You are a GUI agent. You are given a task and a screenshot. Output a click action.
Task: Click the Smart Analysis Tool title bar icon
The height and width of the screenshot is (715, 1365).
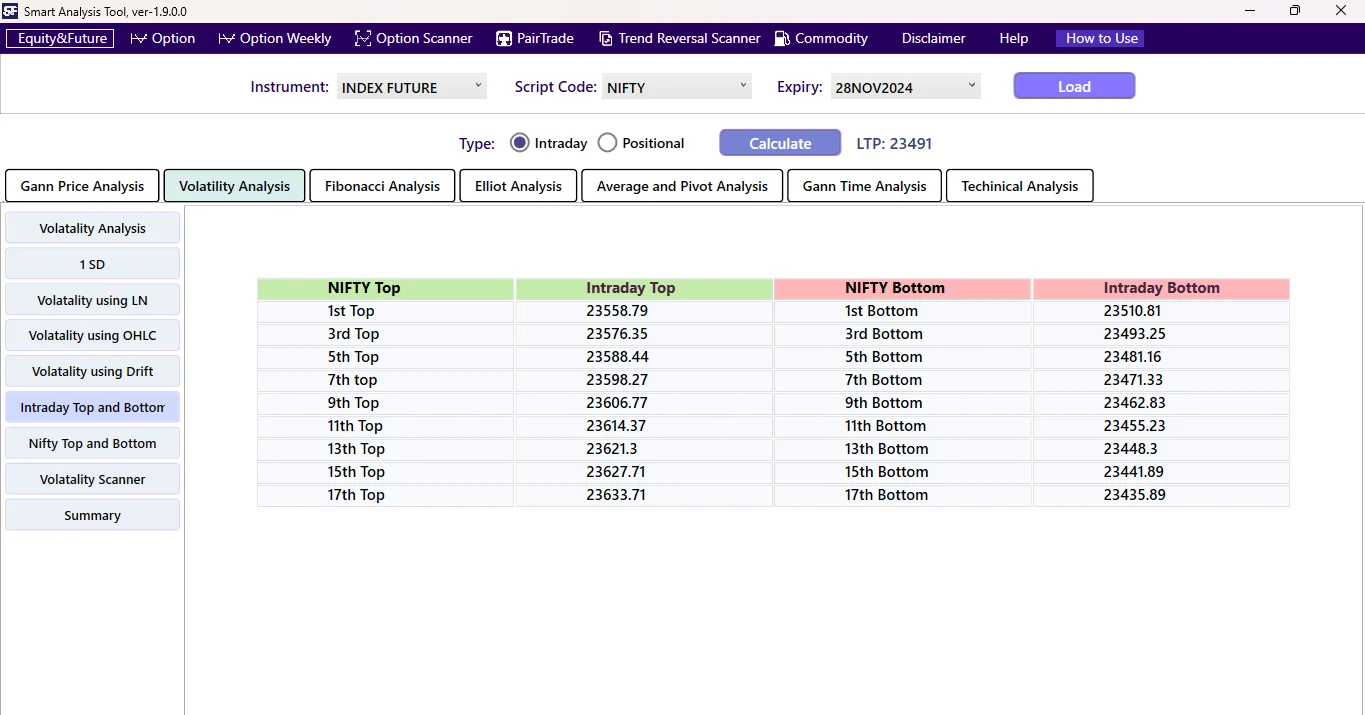coord(11,11)
